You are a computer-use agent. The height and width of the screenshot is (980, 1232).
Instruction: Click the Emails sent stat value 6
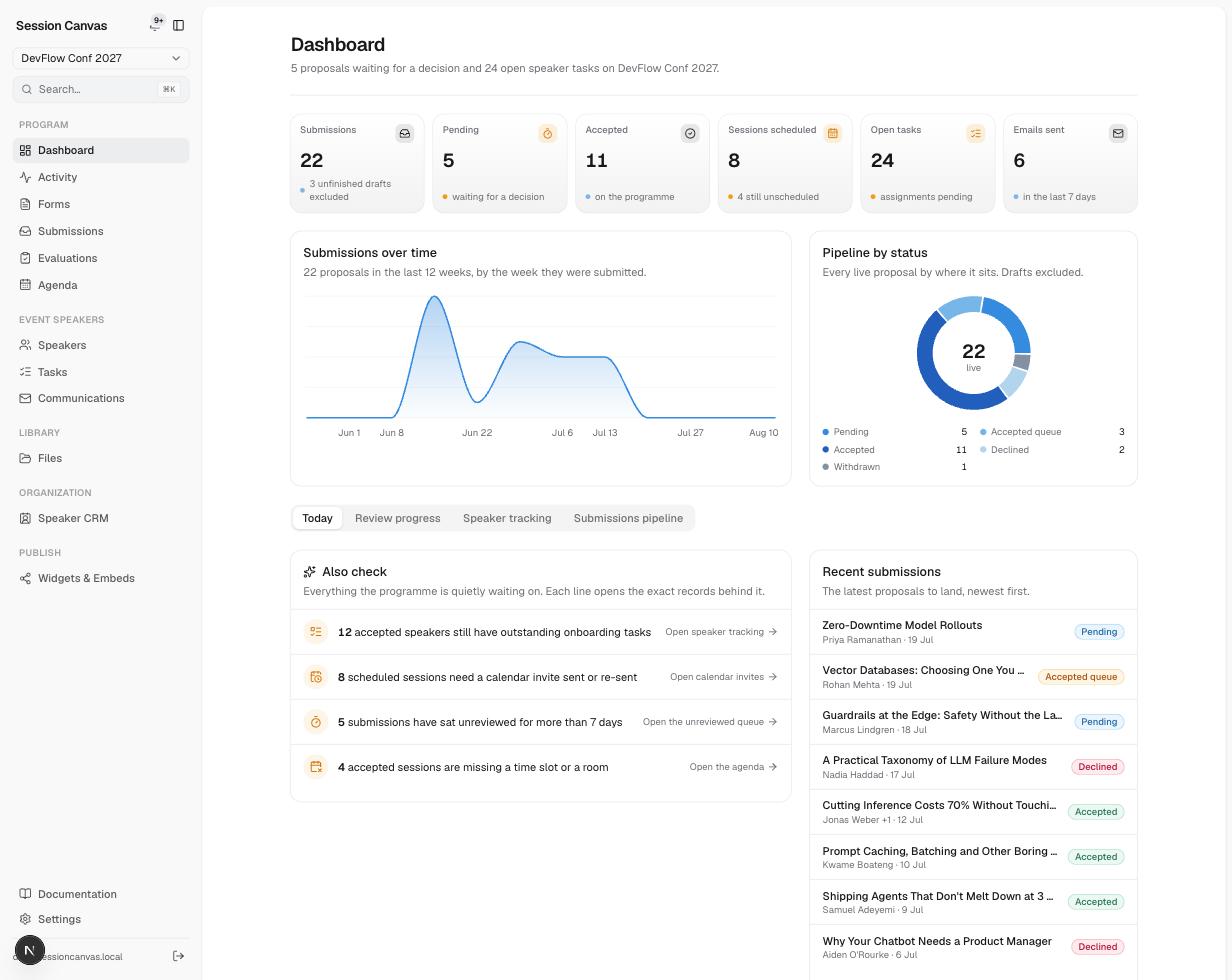[1019, 161]
